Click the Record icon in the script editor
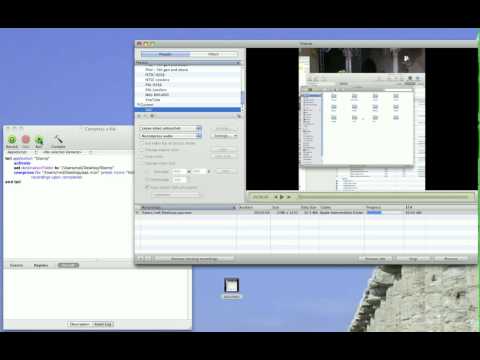This screenshot has width=480, height=360. [x=12, y=140]
